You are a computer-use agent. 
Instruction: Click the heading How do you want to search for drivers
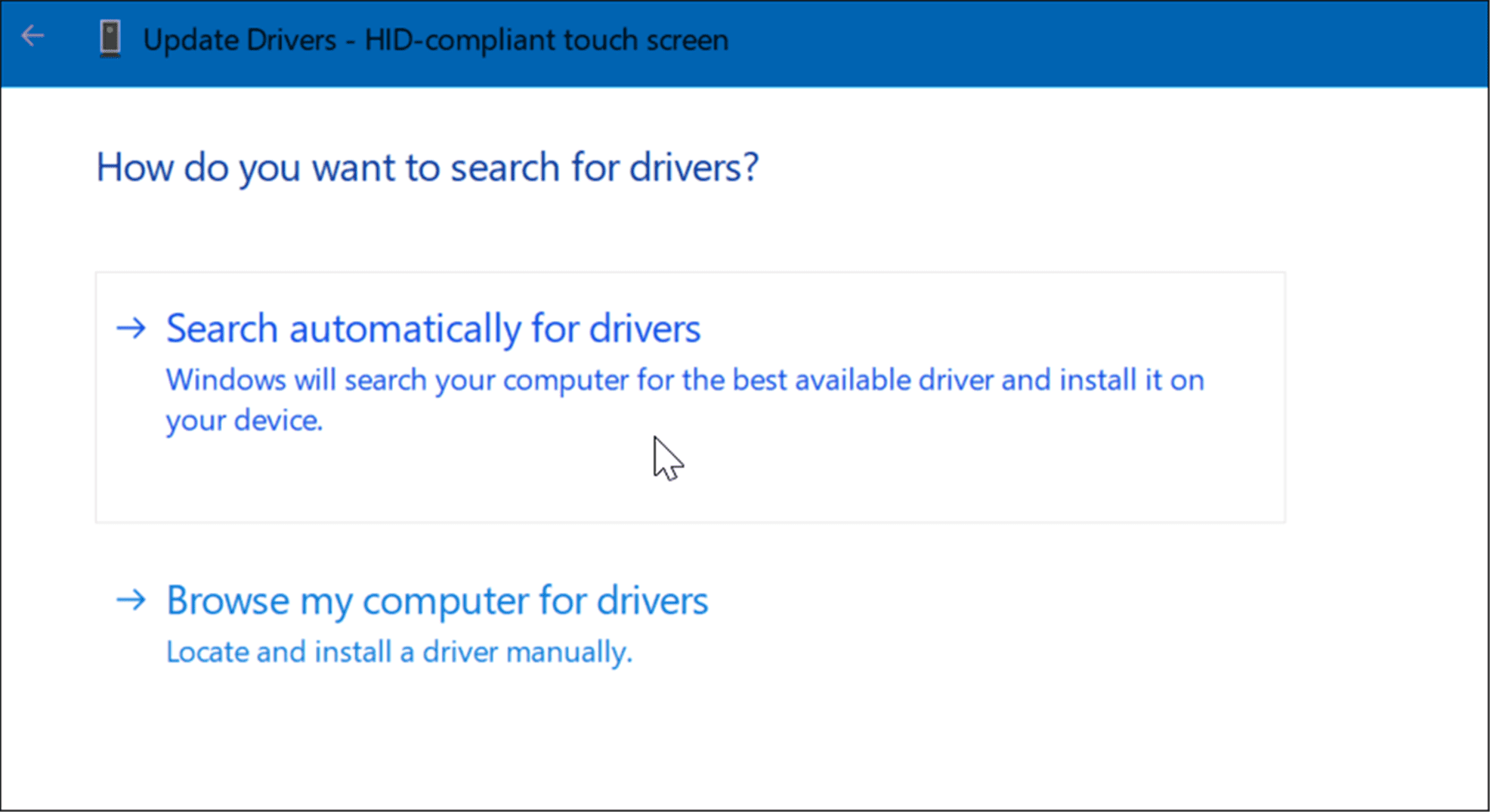click(x=428, y=168)
